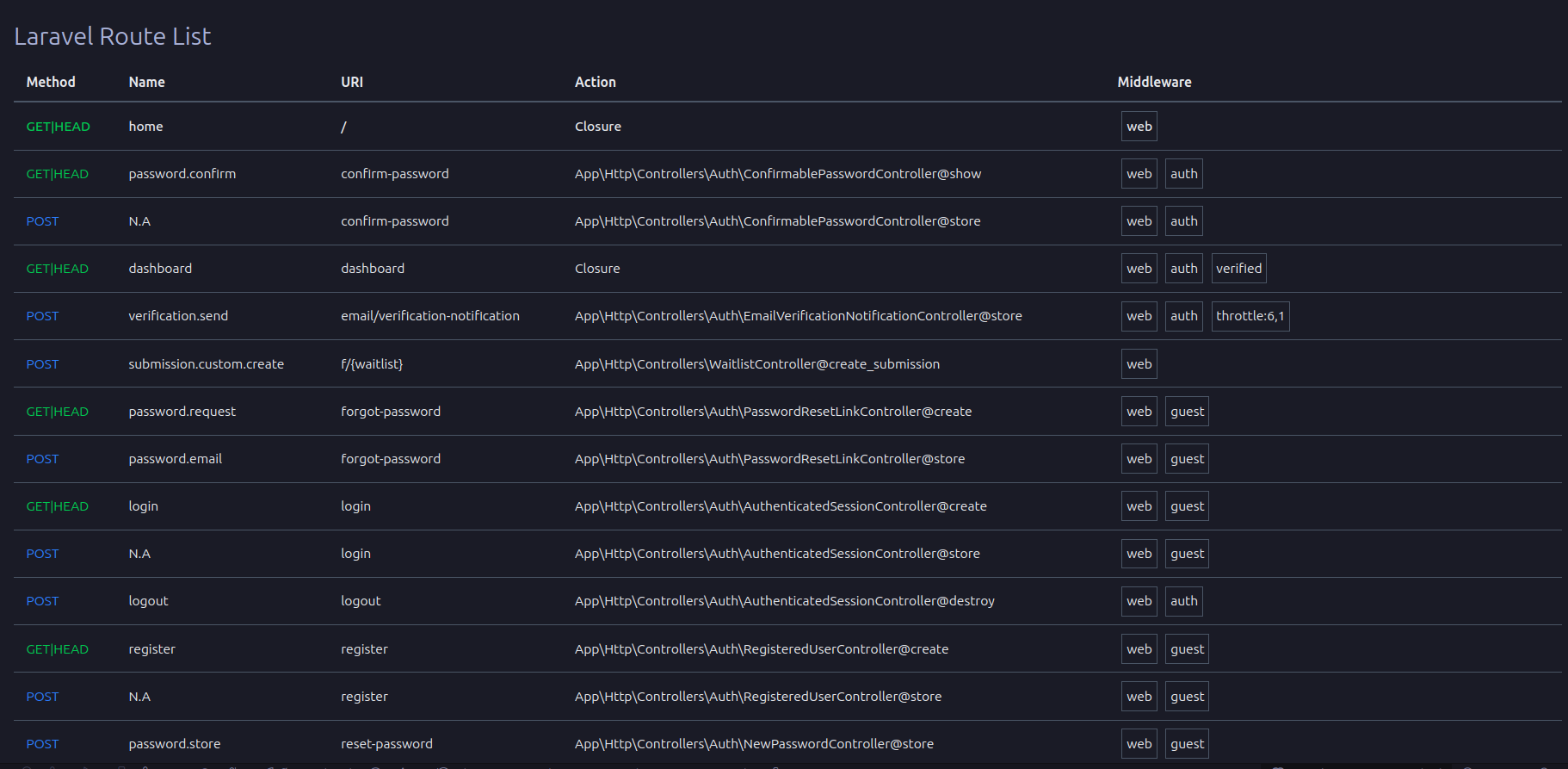This screenshot has width=1568, height=769.
Task: Click web badge in the dashboard row
Action: (x=1139, y=269)
